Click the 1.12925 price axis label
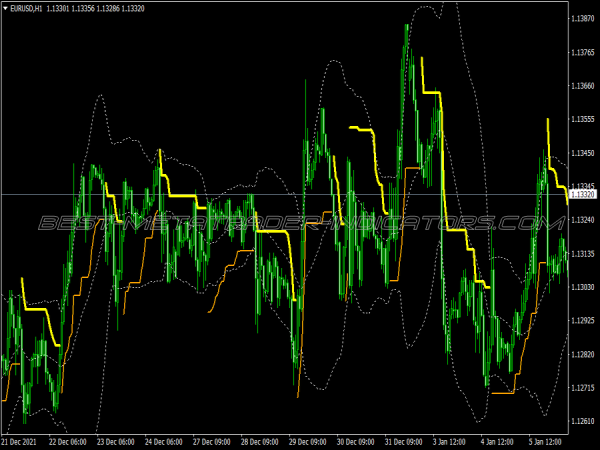This screenshot has width=600, height=450. tap(583, 321)
